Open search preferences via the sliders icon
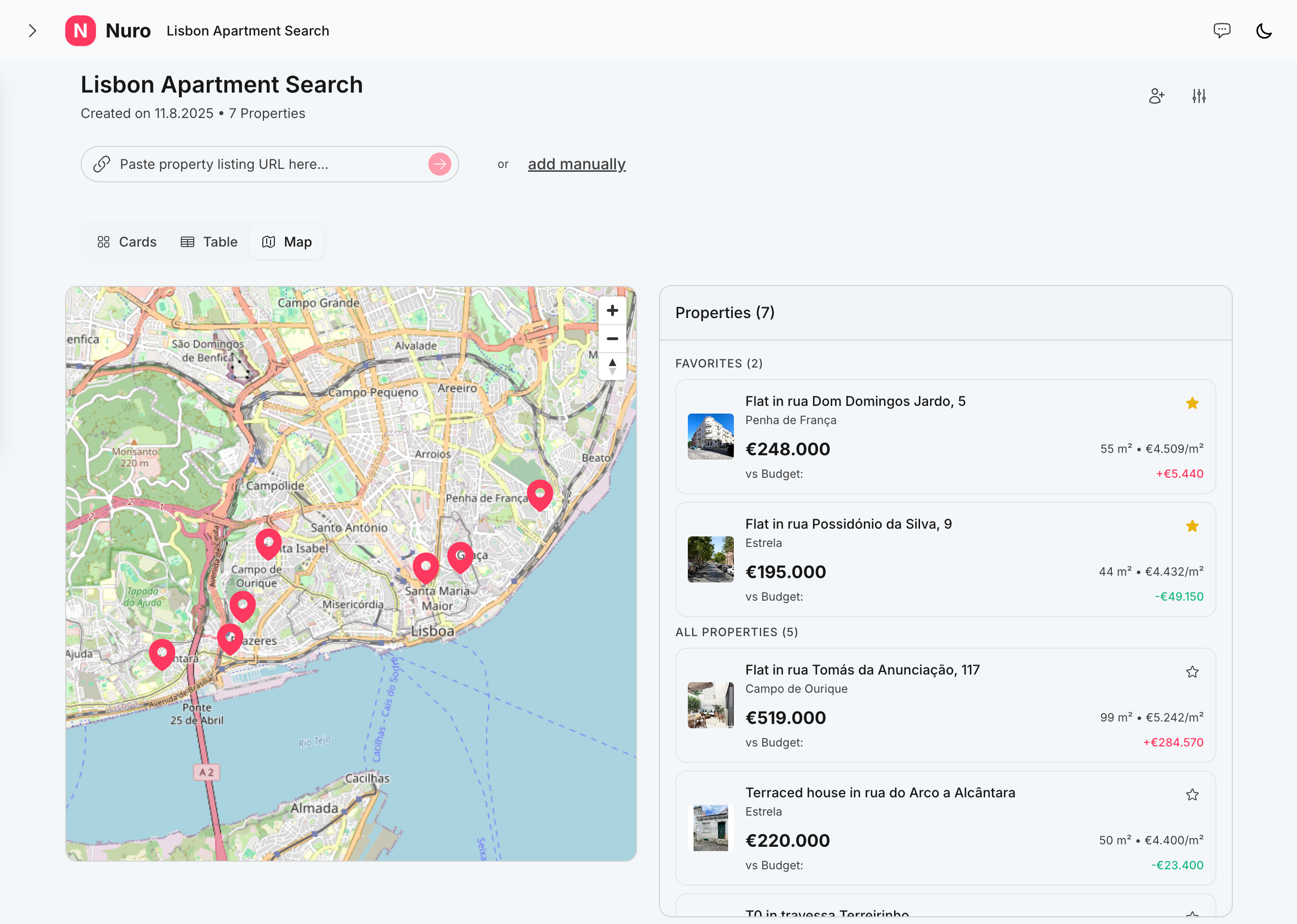 (x=1199, y=95)
